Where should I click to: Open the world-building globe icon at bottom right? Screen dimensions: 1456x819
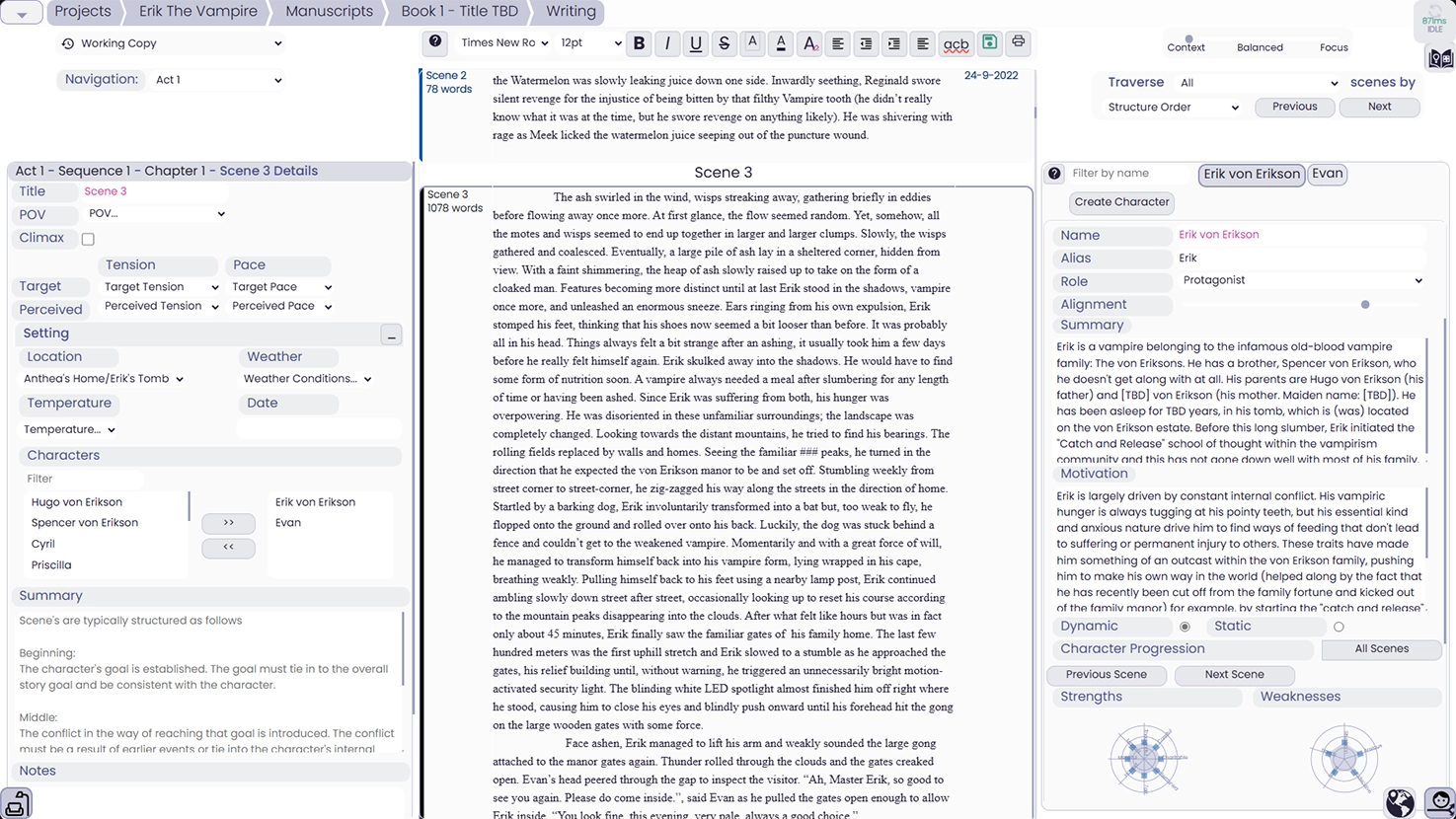1401,803
